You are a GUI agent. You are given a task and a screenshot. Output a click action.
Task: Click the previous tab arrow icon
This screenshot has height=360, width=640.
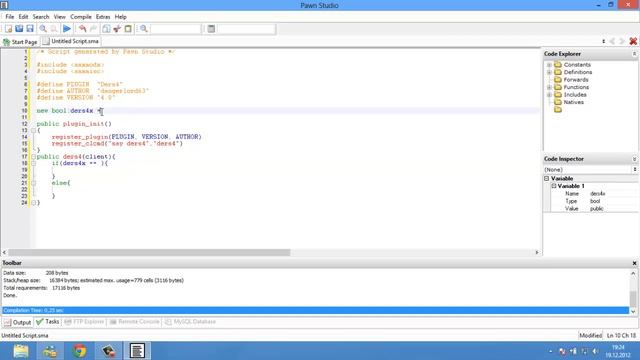[x=612, y=41]
